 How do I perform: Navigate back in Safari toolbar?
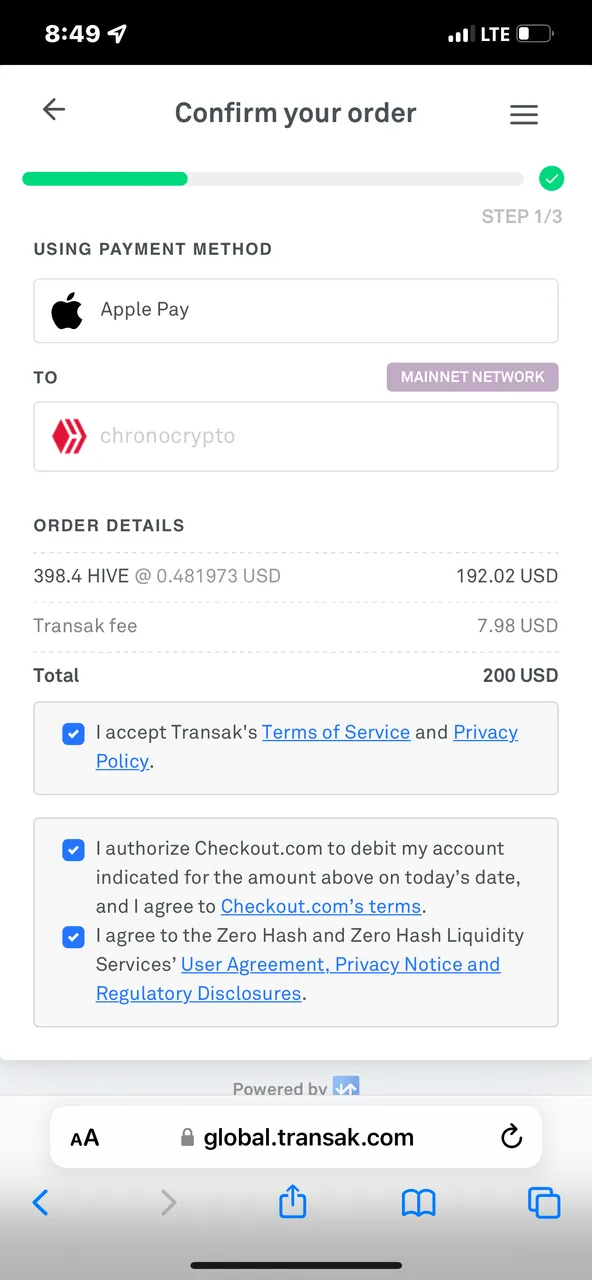(41, 1202)
